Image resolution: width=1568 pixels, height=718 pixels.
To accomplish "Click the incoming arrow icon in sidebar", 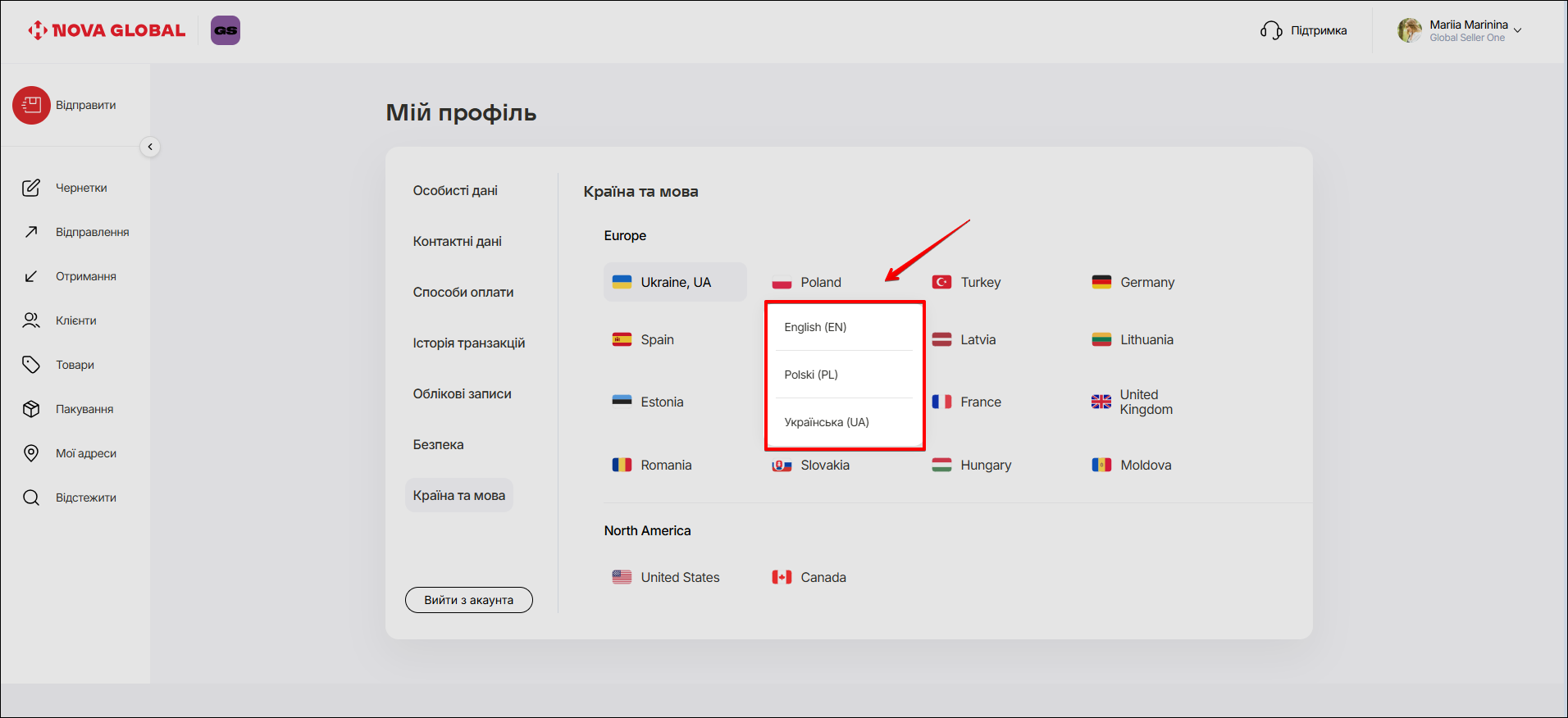I will 31,276.
